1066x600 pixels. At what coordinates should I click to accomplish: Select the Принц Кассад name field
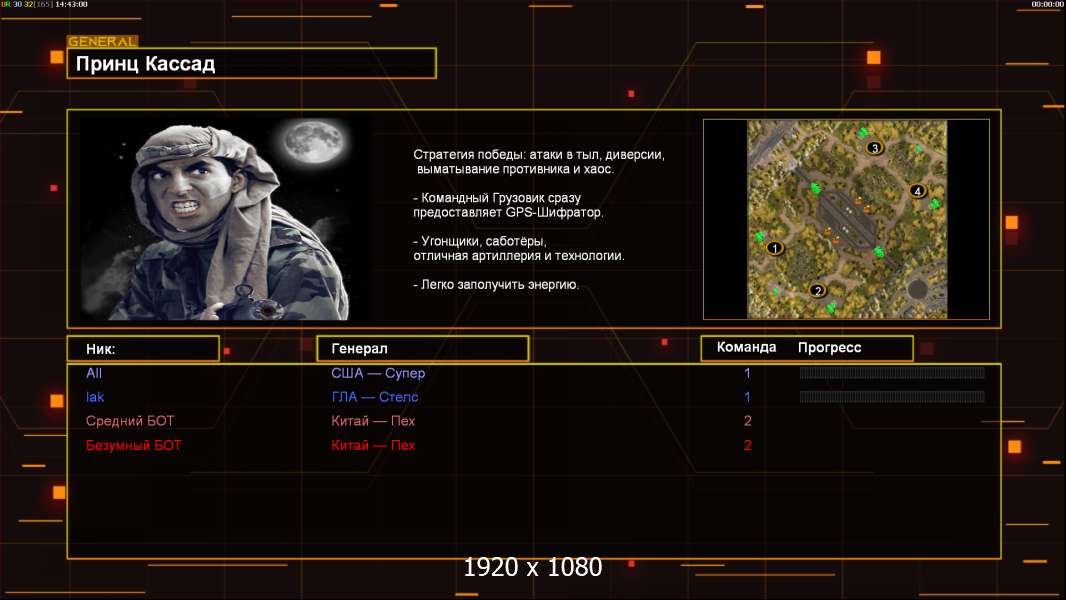click(x=251, y=64)
